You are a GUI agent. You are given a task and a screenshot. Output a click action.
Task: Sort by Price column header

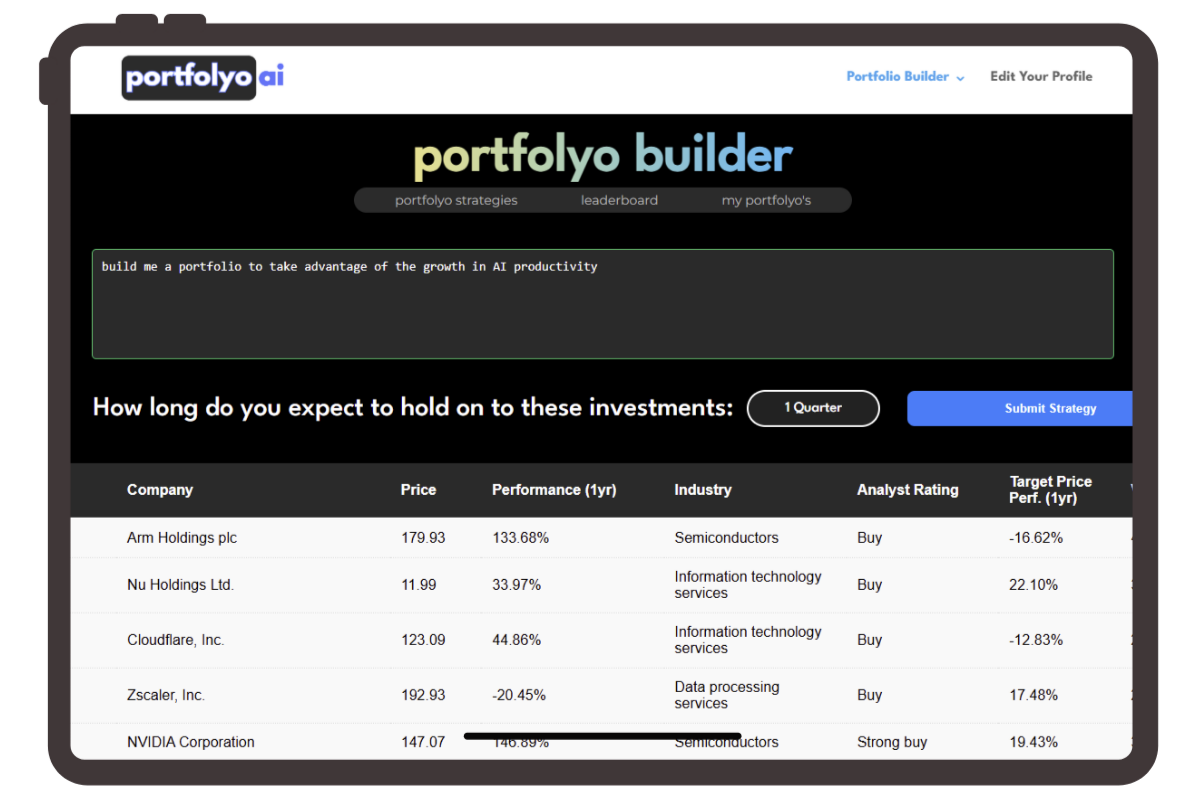tap(418, 490)
